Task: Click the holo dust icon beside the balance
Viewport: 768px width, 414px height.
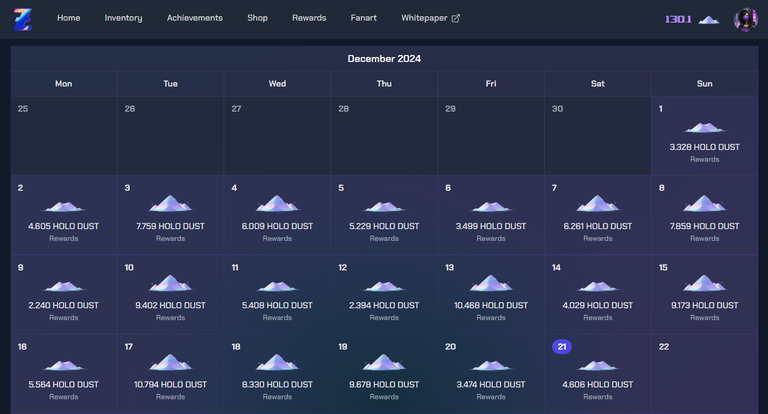Action: click(x=708, y=20)
